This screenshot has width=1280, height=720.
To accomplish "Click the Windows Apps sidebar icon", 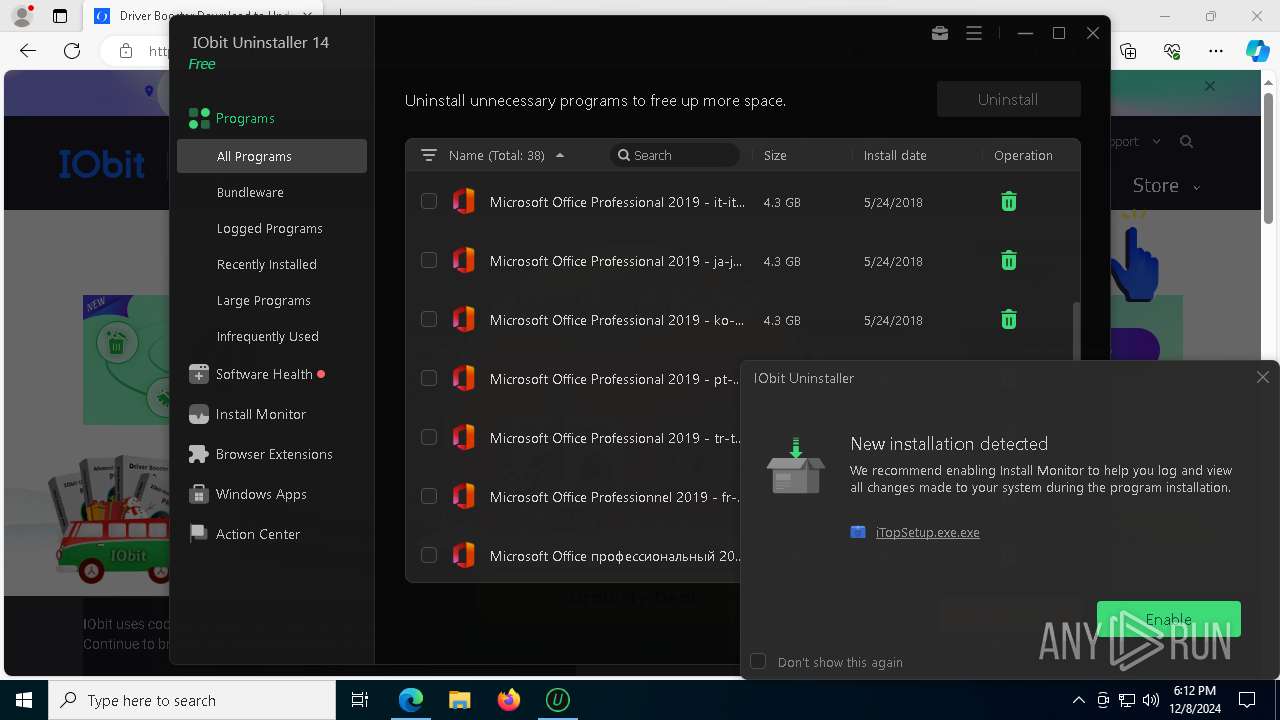I will tap(199, 494).
